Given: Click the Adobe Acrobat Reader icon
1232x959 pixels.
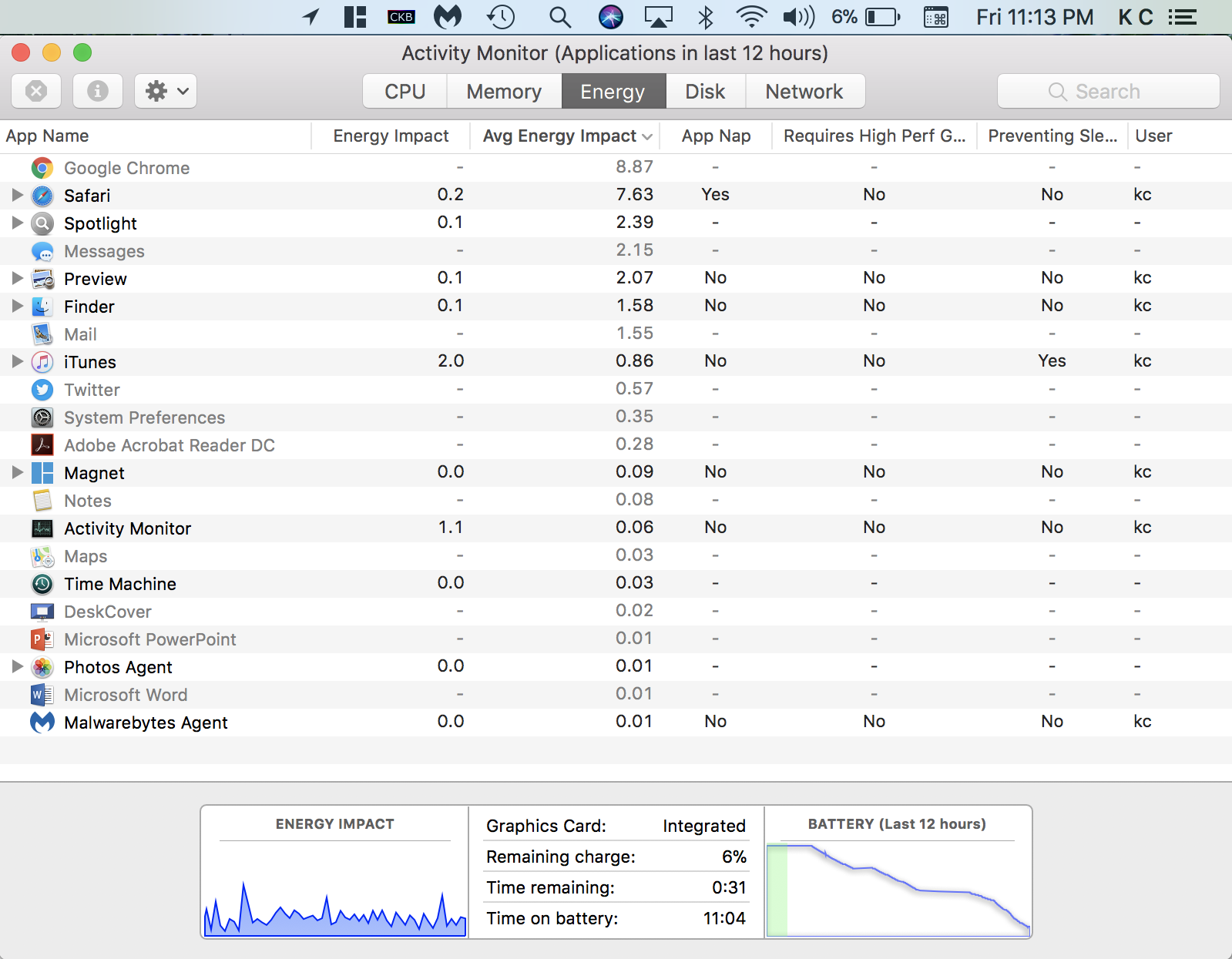Looking at the screenshot, I should click(42, 445).
